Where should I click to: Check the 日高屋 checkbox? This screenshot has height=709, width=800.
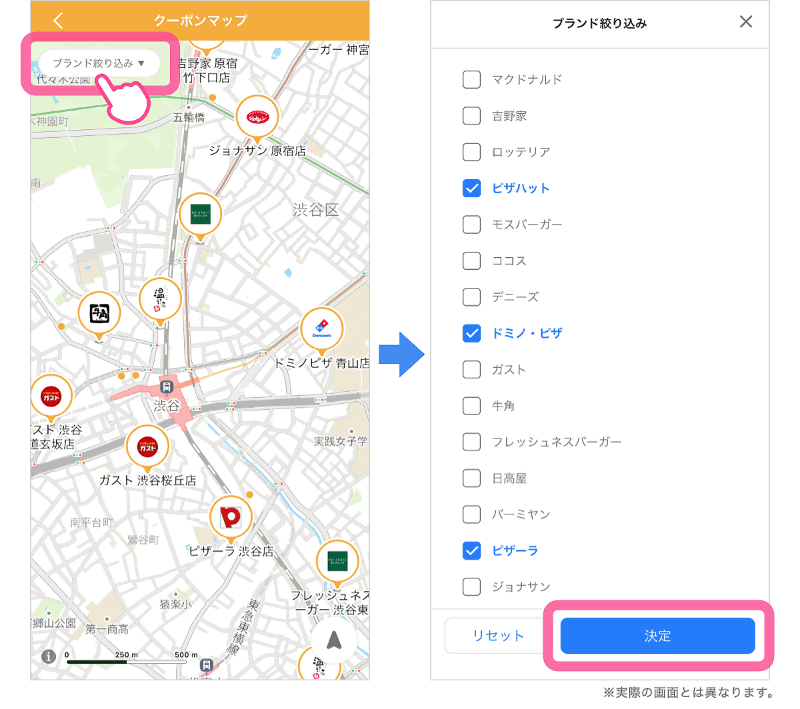[x=471, y=478]
